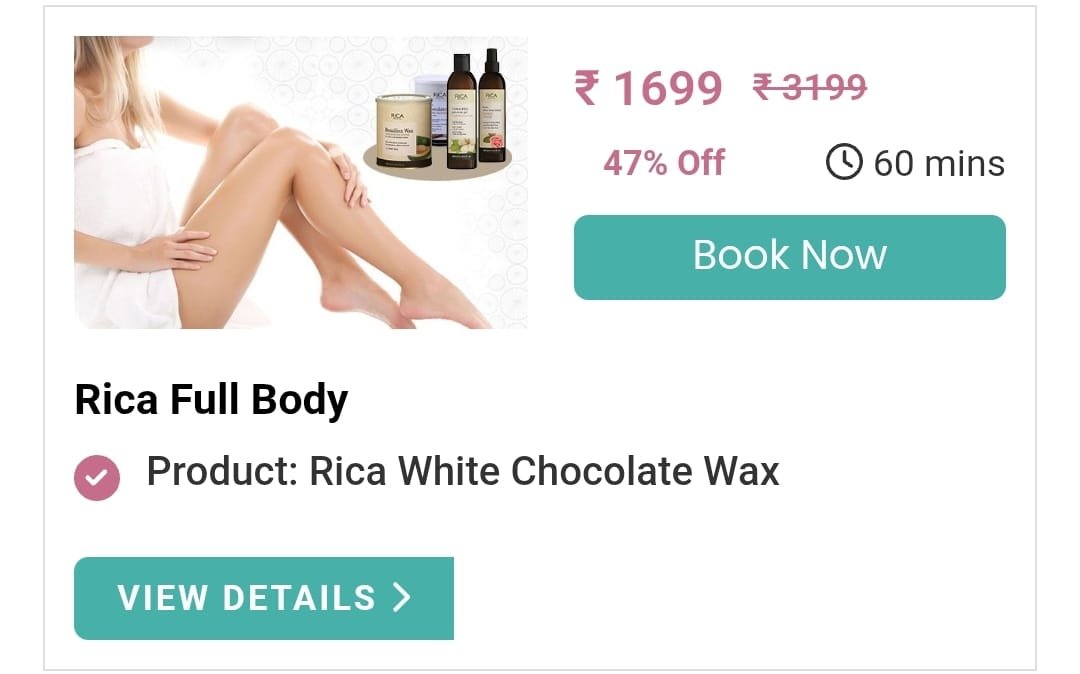Viewport: 1080px width, 674px height.
Task: Open the waxing service photo thumbnail
Action: coord(301,182)
